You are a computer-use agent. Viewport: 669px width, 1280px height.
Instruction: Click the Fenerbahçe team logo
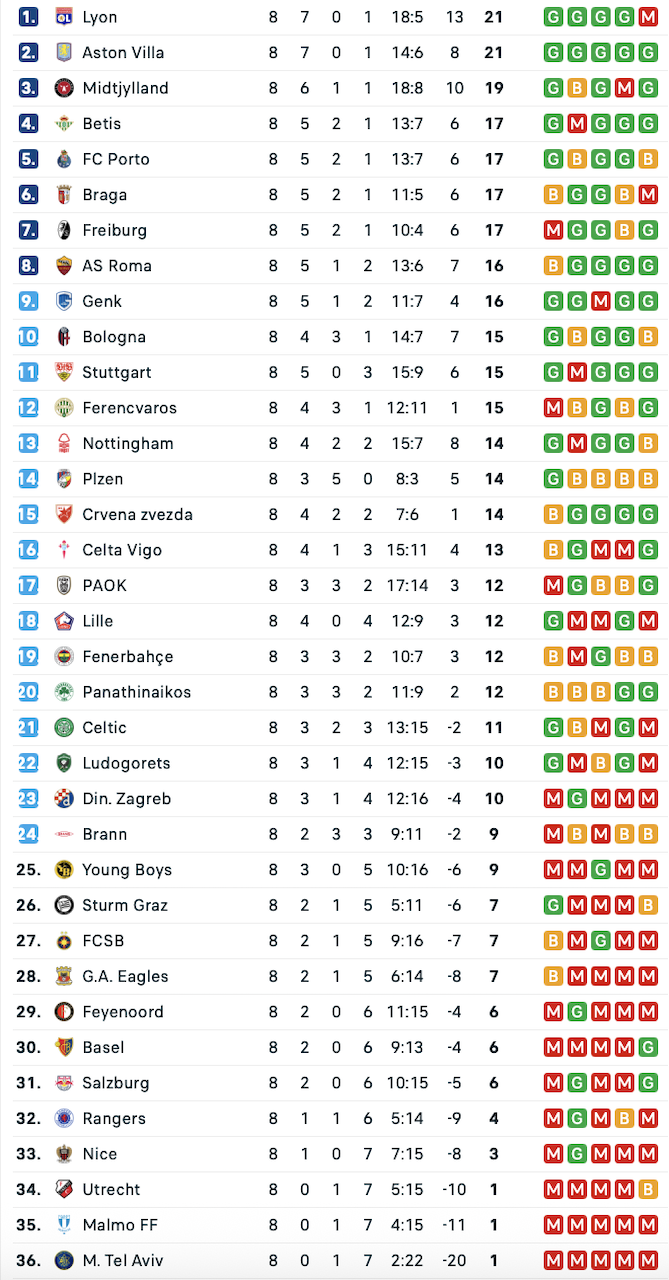[64, 656]
